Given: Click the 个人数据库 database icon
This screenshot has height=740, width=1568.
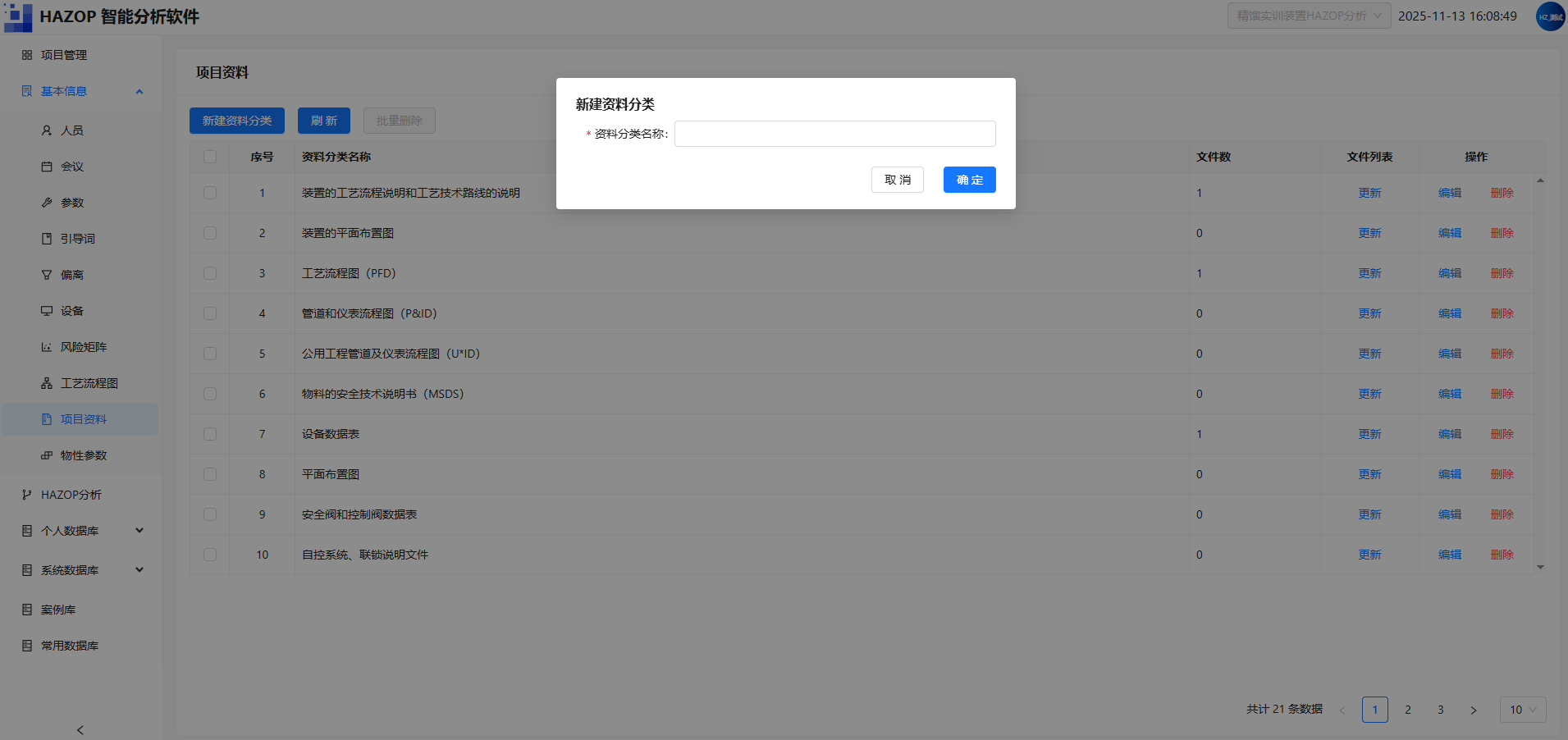Looking at the screenshot, I should (27, 531).
